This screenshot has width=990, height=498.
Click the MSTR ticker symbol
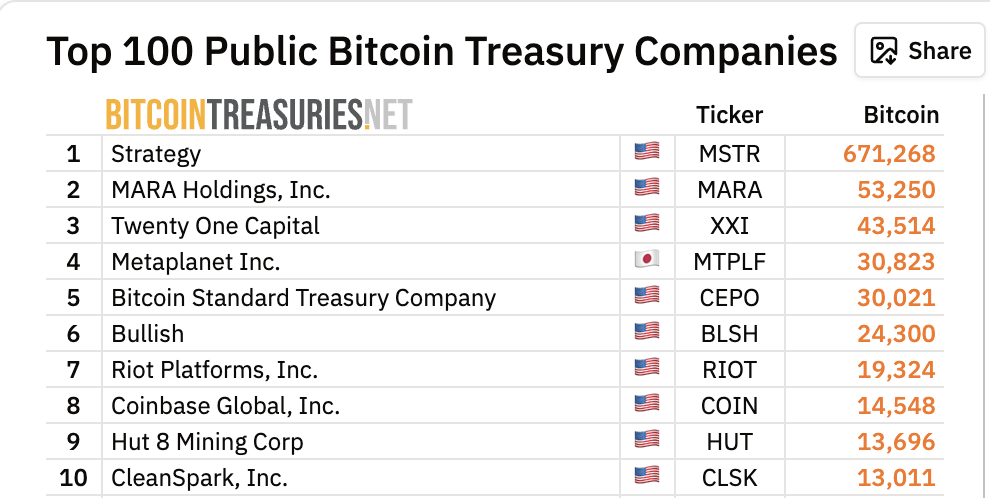click(x=730, y=154)
